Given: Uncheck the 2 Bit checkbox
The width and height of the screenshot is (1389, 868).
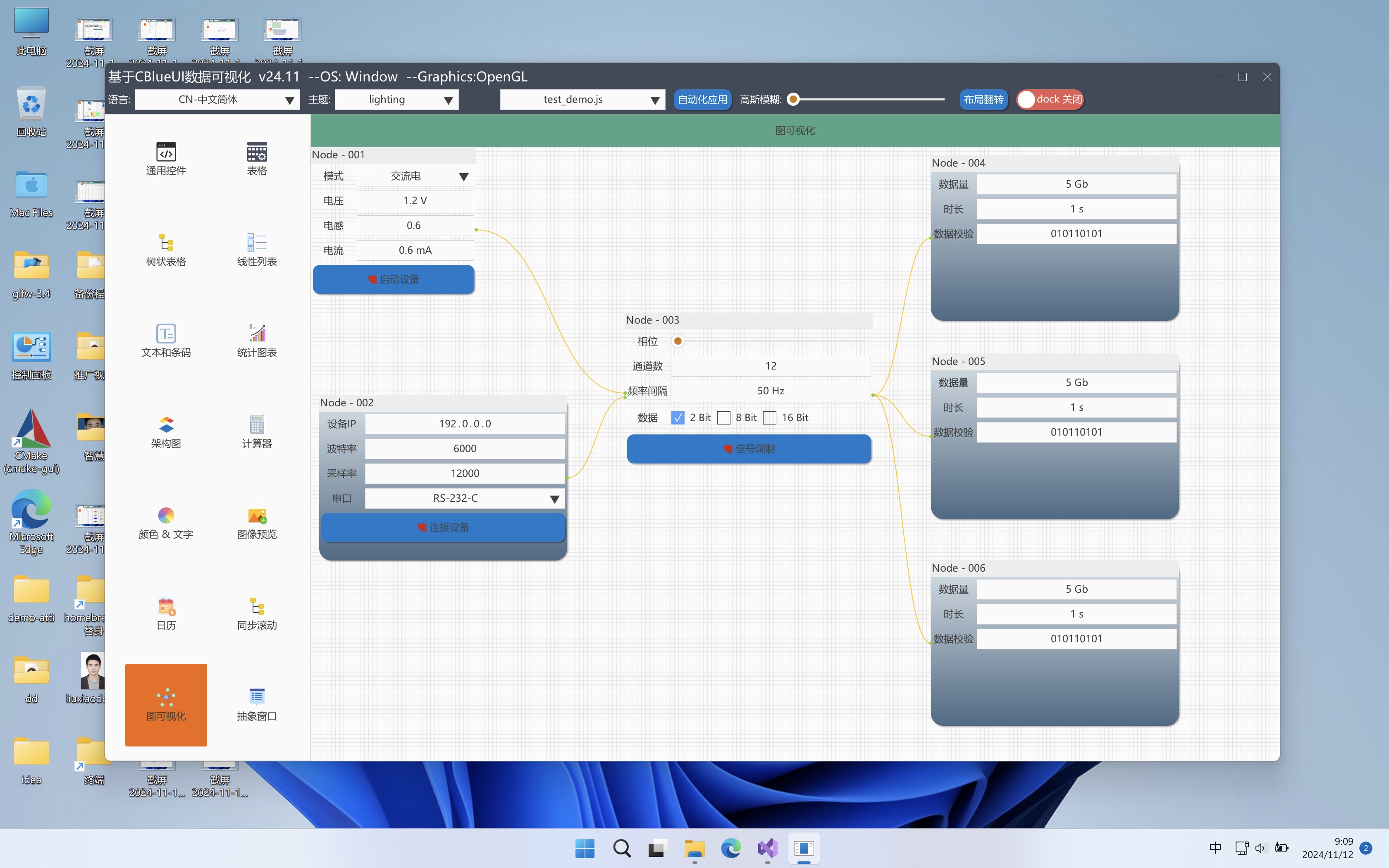Looking at the screenshot, I should [x=678, y=418].
